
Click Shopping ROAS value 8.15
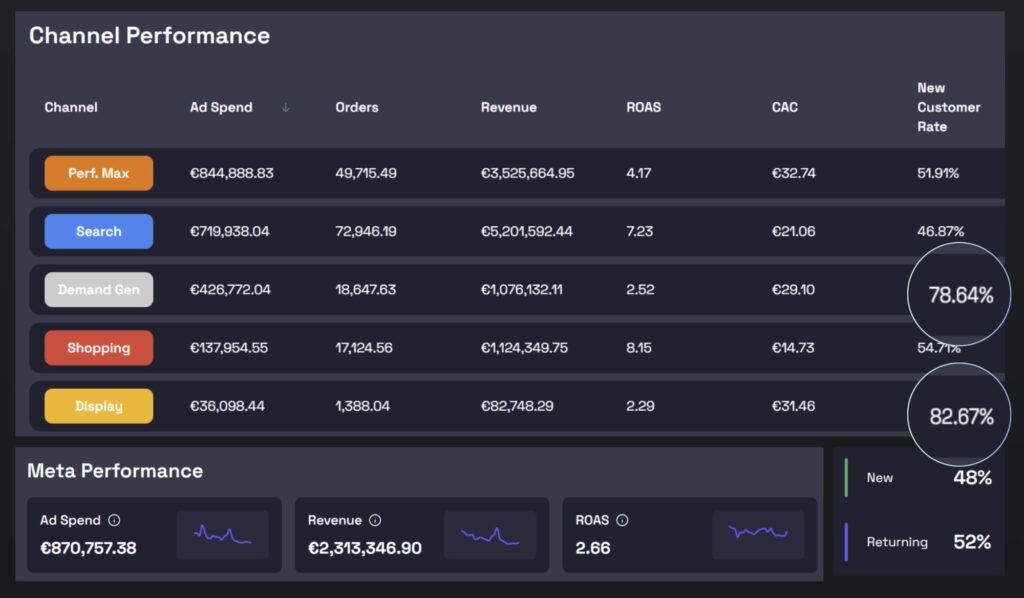(639, 347)
